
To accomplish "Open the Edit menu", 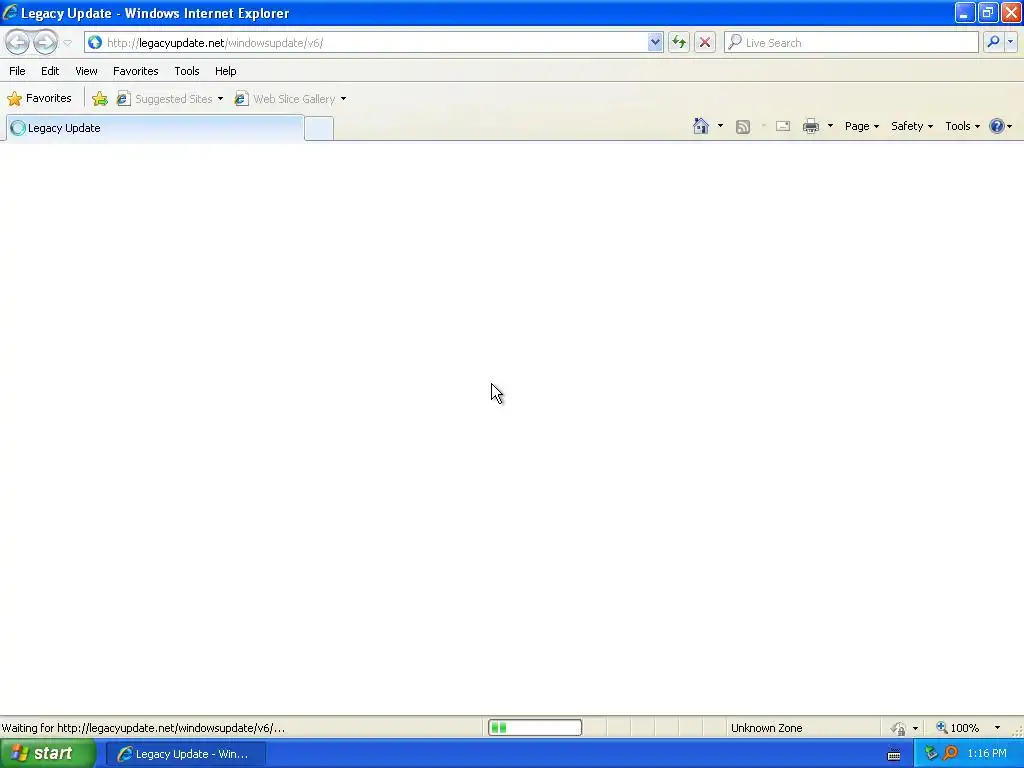I will (x=50, y=71).
